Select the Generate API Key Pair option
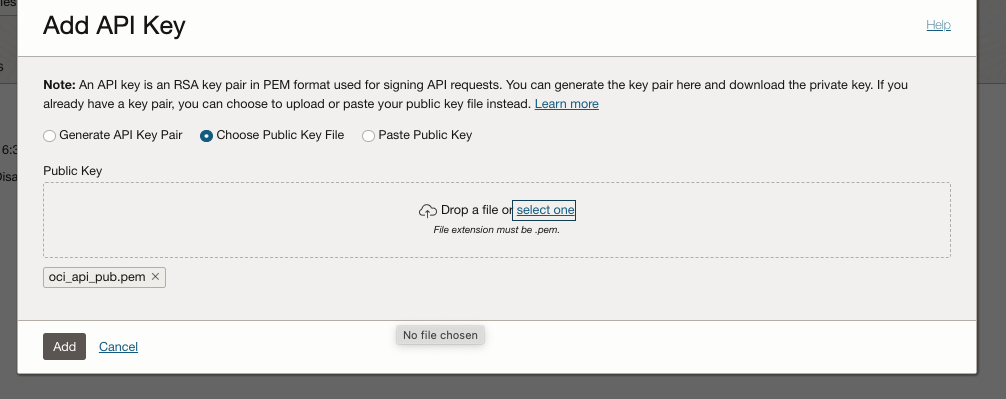 point(49,135)
